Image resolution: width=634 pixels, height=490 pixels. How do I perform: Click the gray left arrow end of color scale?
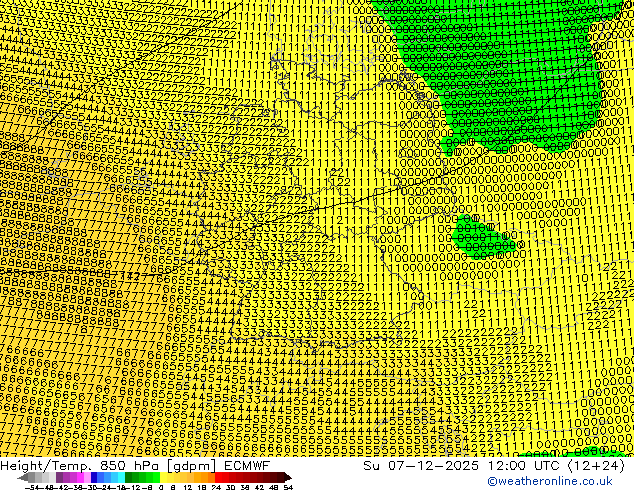23,478
